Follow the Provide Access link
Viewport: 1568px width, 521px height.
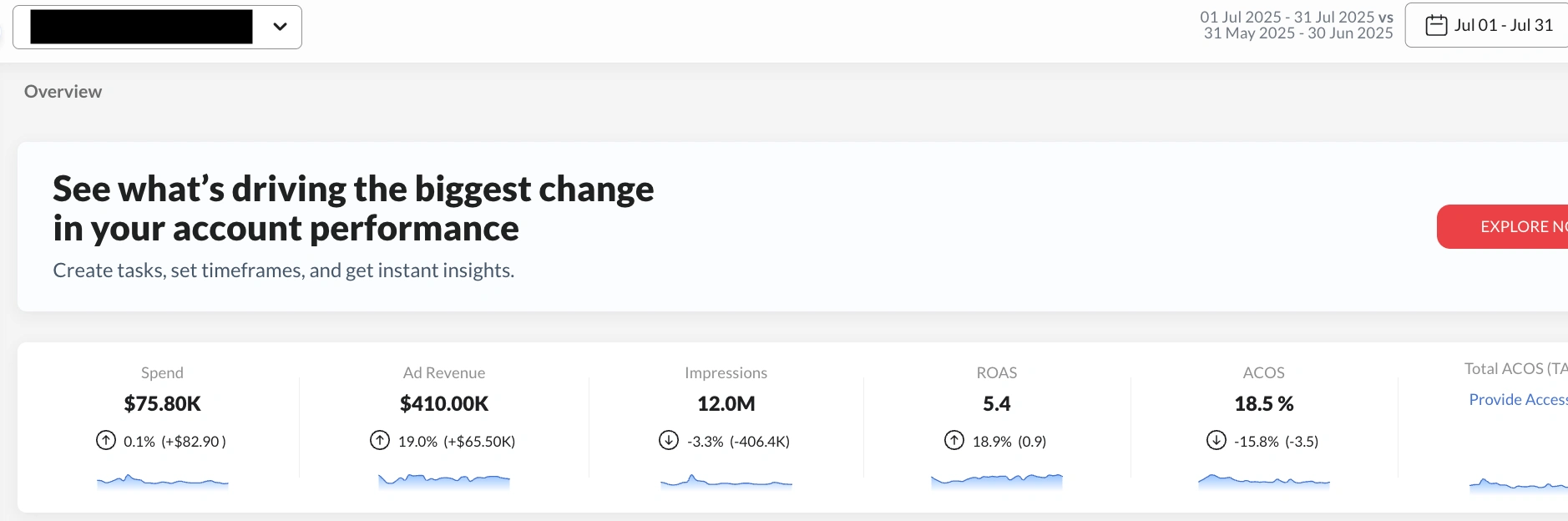(1517, 400)
